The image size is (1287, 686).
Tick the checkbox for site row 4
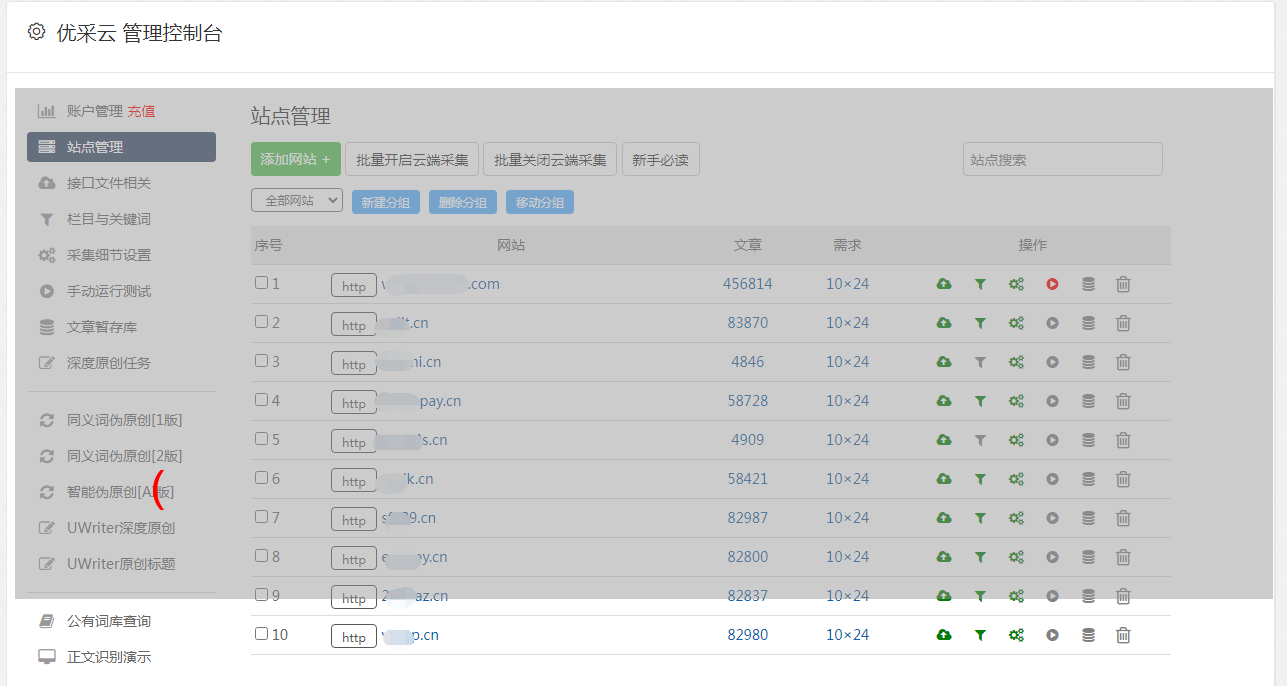pyautogui.click(x=261, y=400)
